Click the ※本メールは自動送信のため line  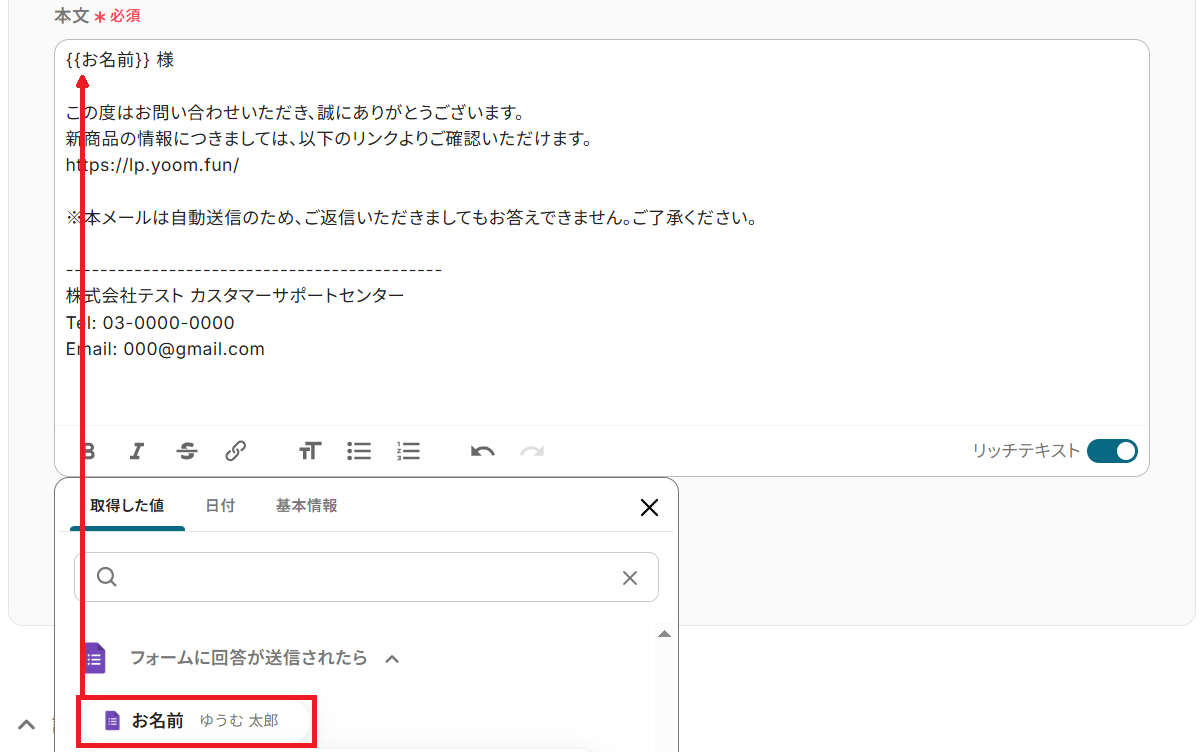(411, 217)
